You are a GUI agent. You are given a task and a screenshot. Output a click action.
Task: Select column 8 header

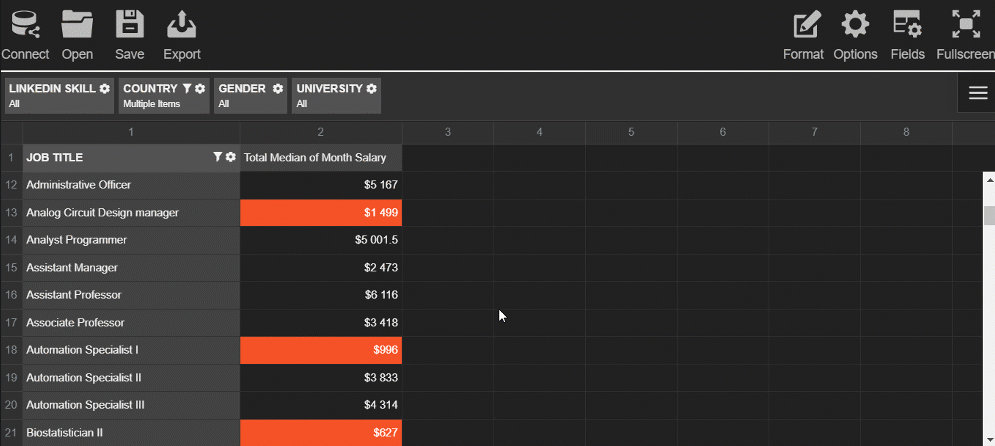coord(906,132)
